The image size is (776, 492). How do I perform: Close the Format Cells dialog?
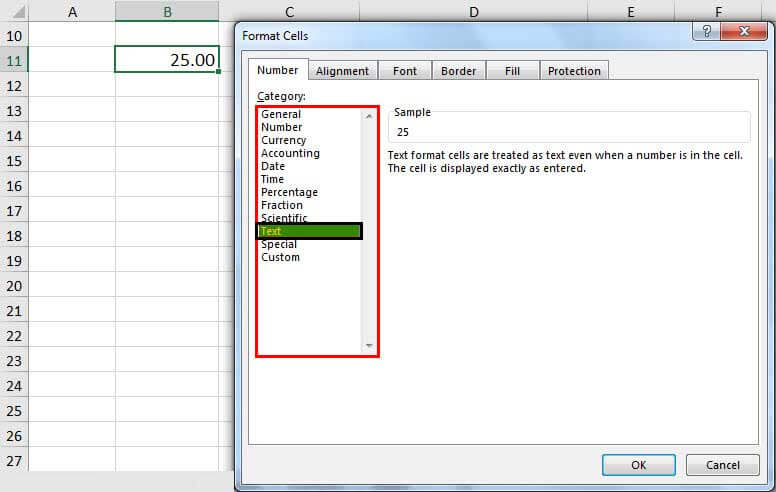(744, 31)
